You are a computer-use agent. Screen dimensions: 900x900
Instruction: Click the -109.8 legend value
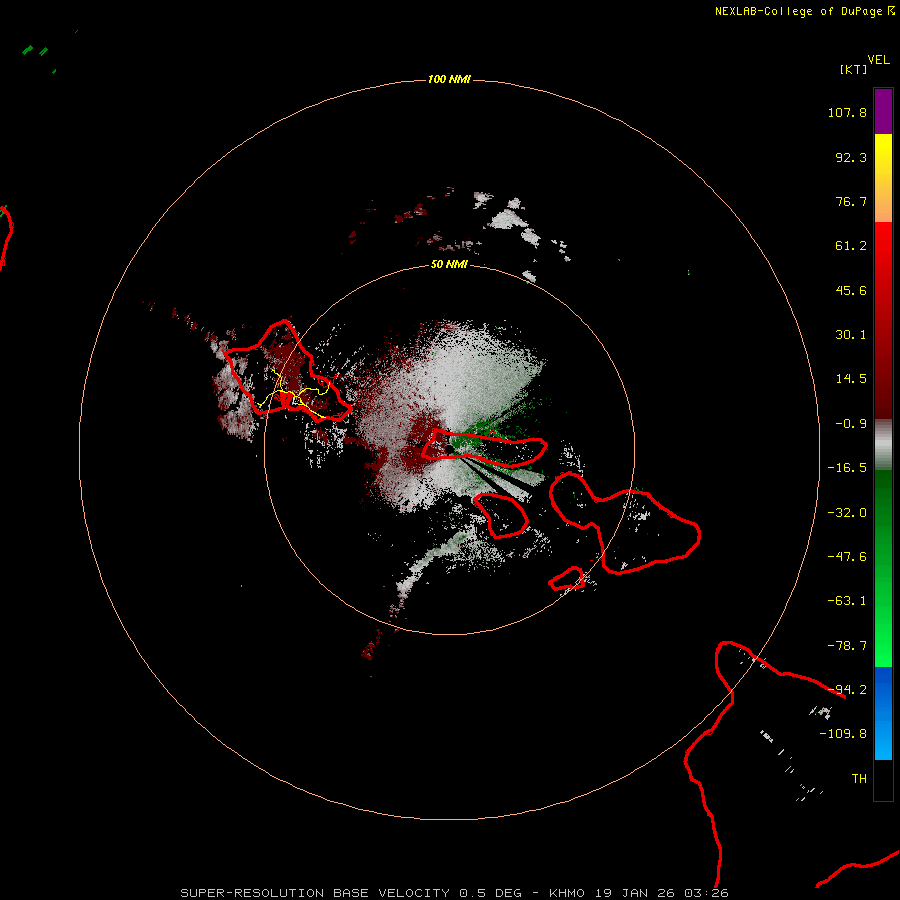[x=843, y=734]
